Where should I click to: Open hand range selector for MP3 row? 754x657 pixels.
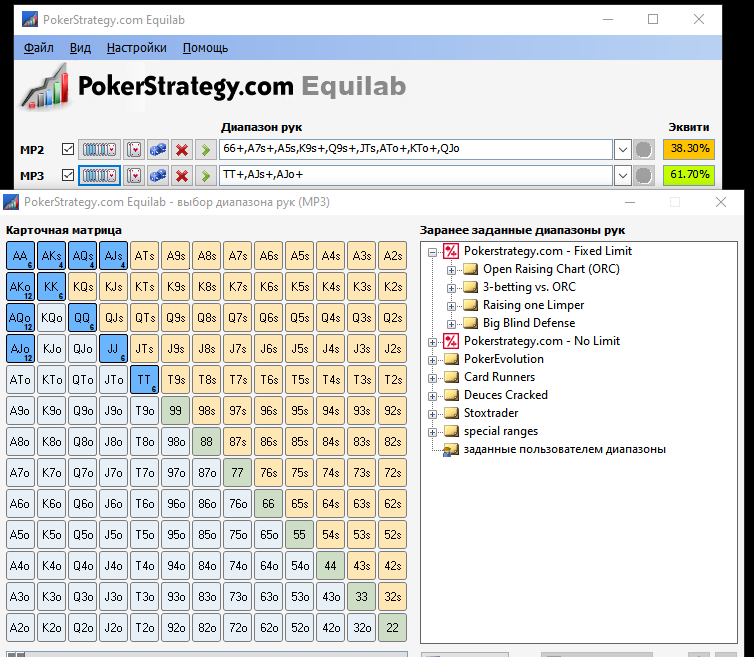click(100, 176)
